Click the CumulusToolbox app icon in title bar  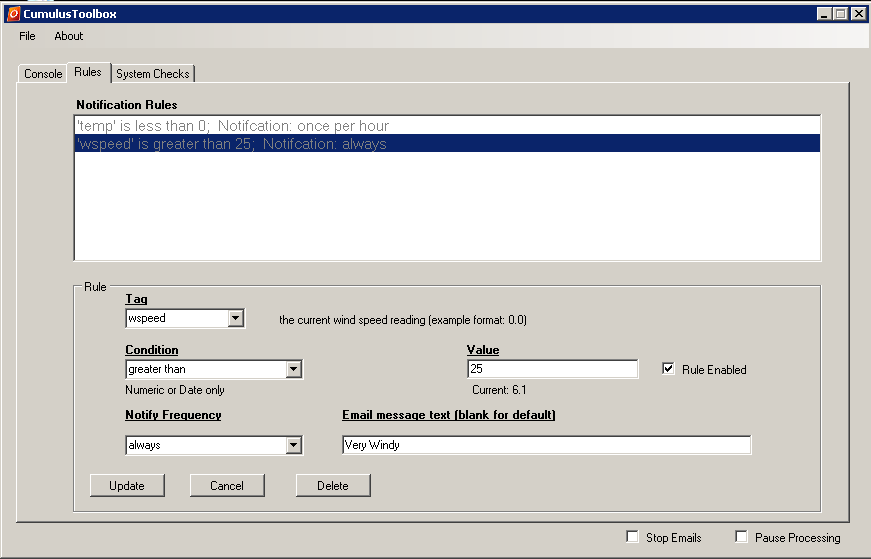[x=13, y=14]
